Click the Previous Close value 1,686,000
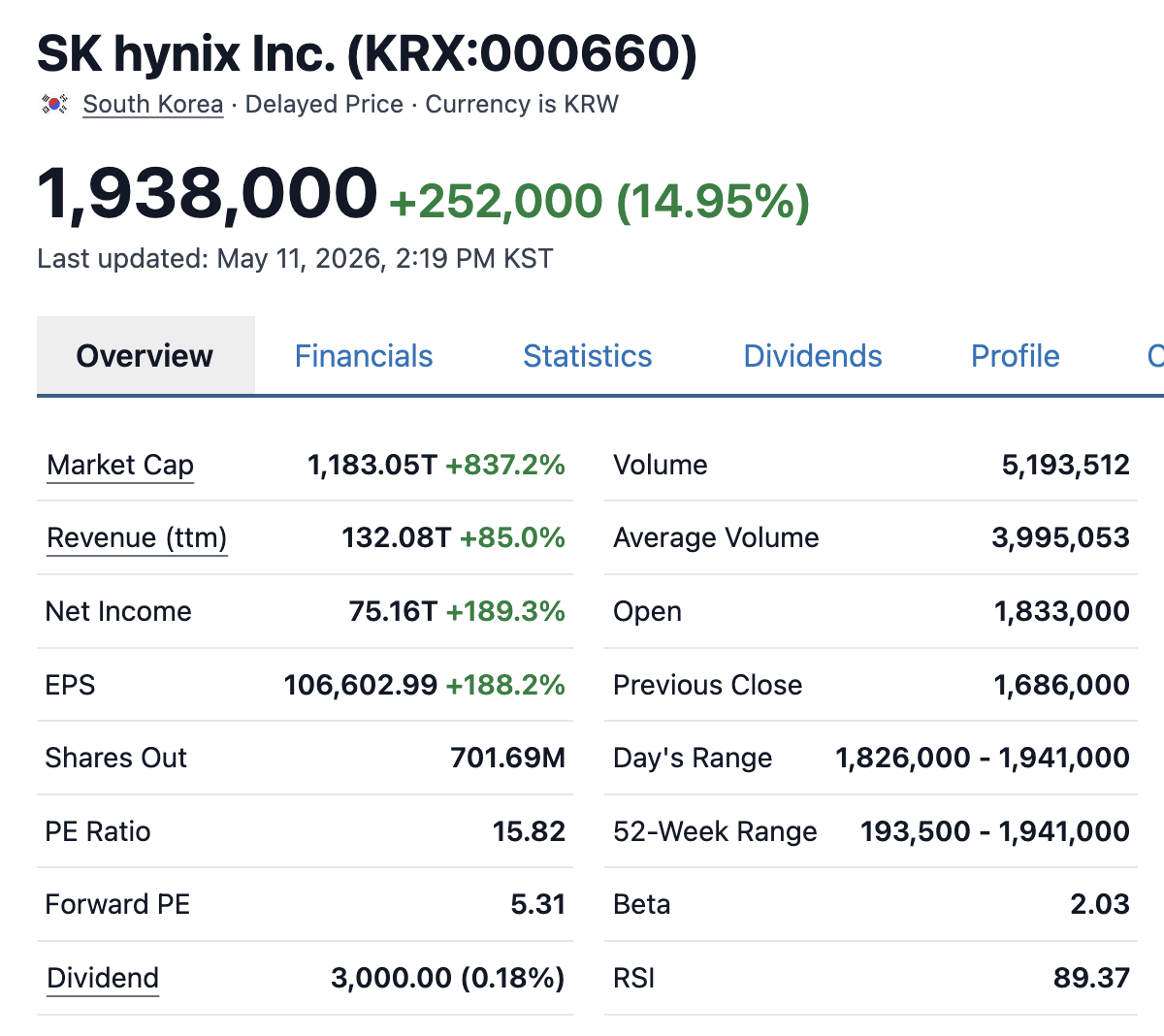The height and width of the screenshot is (1036, 1164). [x=1062, y=685]
